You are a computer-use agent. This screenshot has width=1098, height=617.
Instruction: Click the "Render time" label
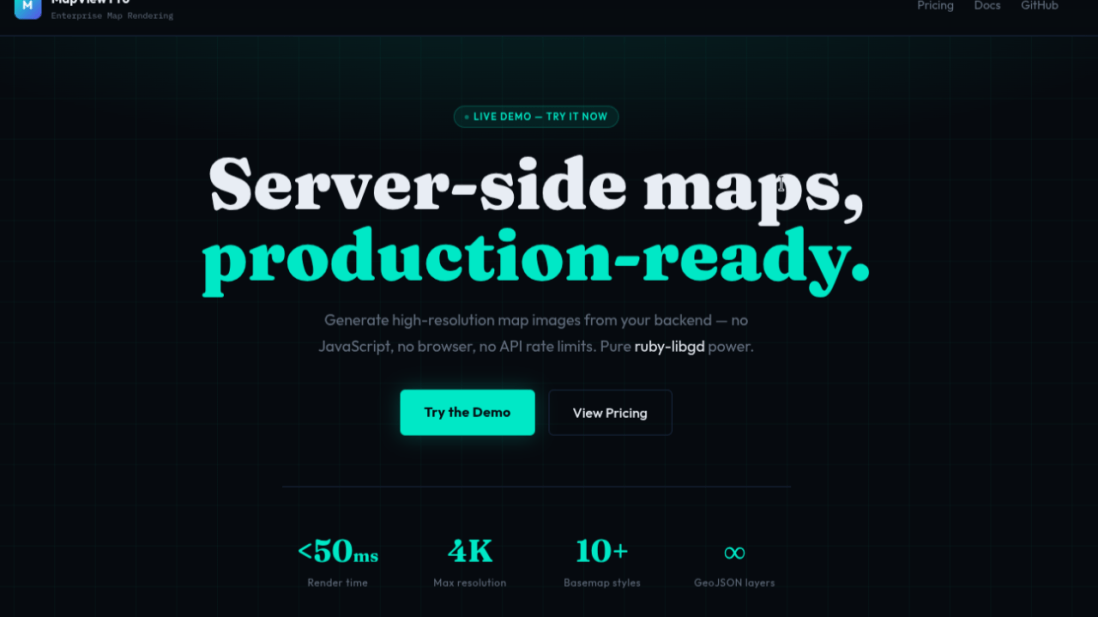click(338, 583)
